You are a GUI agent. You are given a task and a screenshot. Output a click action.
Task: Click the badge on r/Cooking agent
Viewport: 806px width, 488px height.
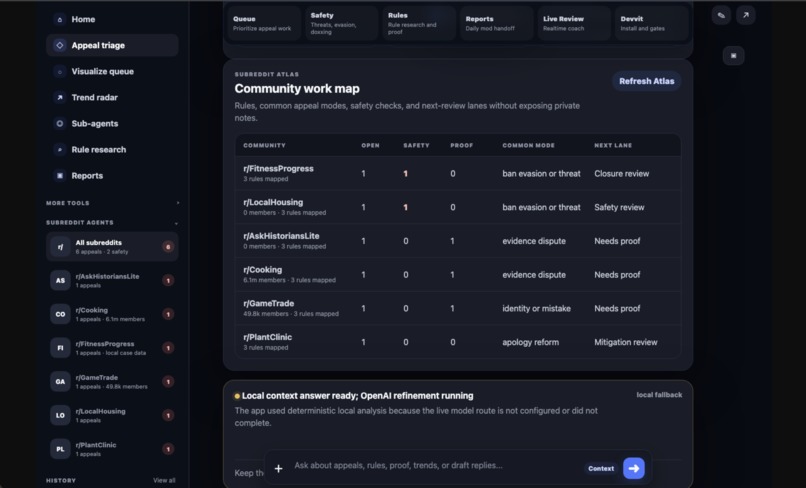pyautogui.click(x=168, y=314)
